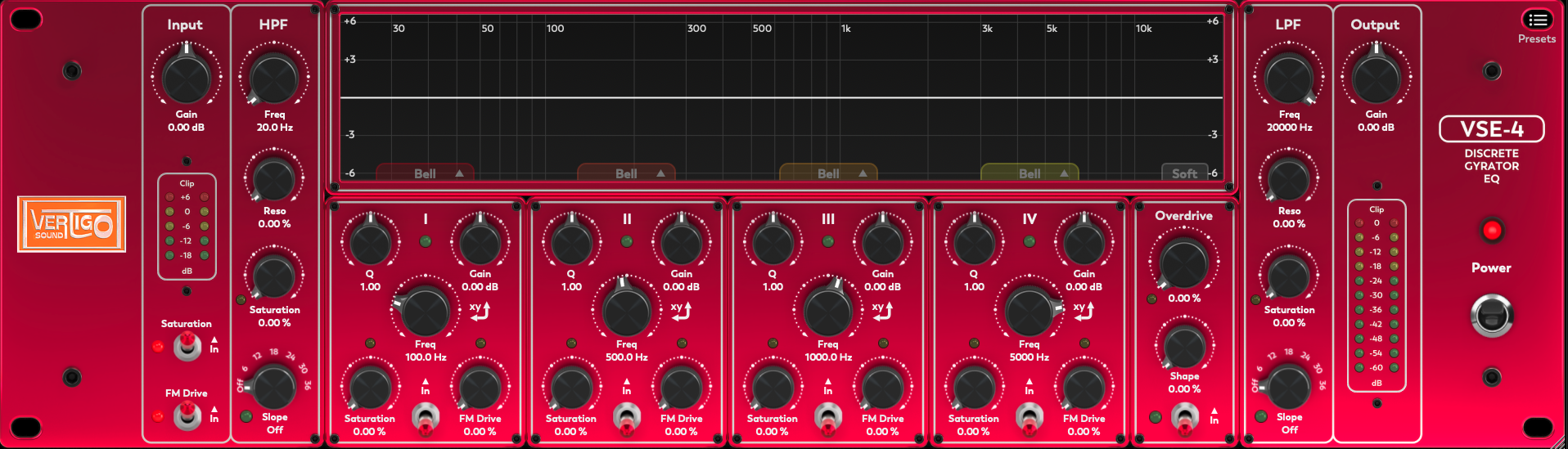Toggle the Input Saturation In switch

coord(187,347)
